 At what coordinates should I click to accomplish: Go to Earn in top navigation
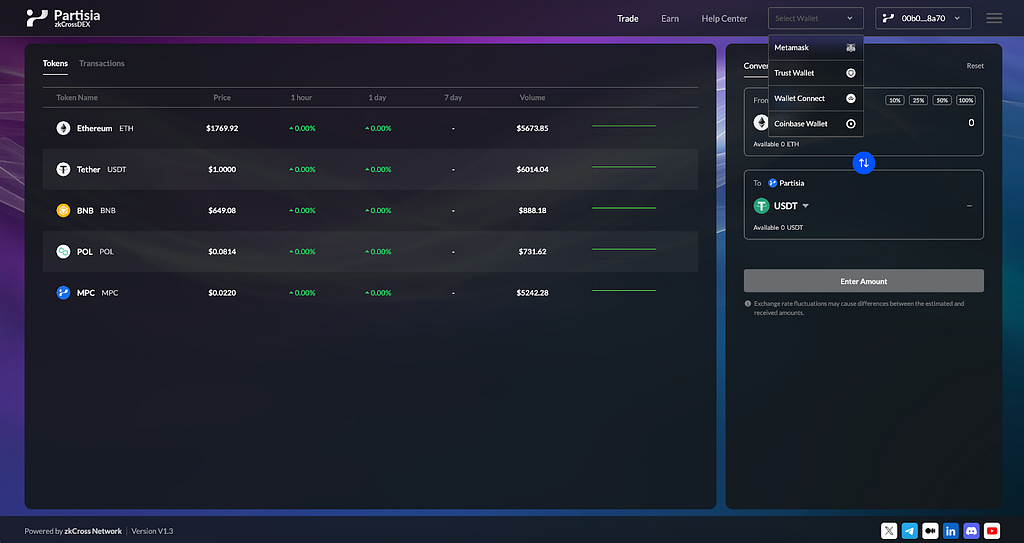coord(670,18)
